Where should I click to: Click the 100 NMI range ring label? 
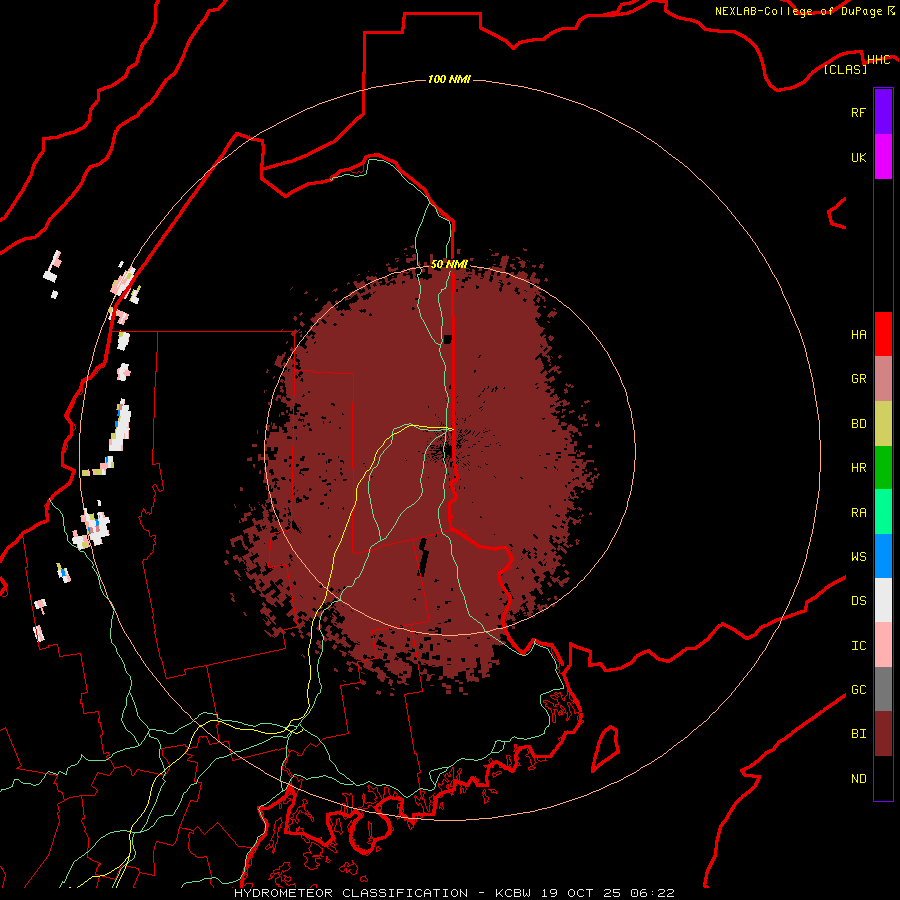point(449,79)
